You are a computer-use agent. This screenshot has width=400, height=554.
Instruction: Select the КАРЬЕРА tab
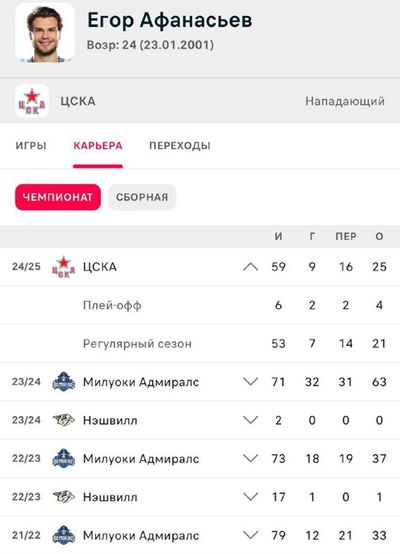[98, 146]
